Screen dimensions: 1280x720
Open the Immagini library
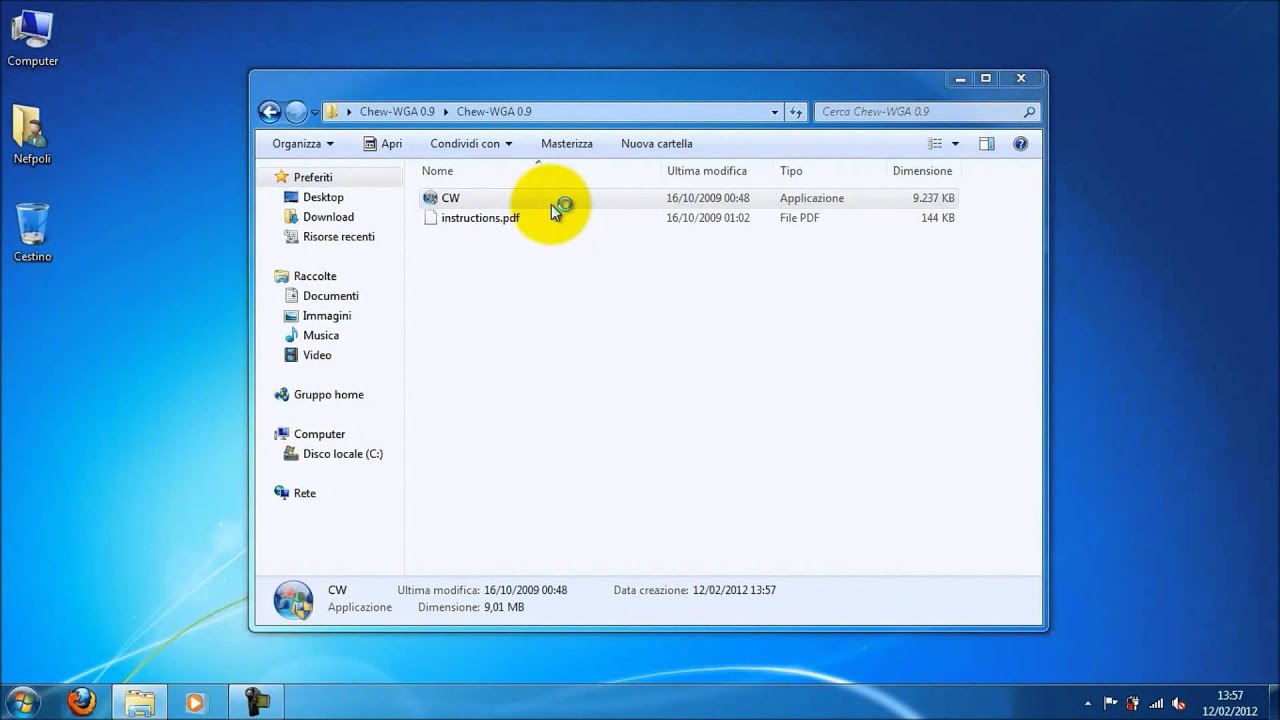click(327, 316)
